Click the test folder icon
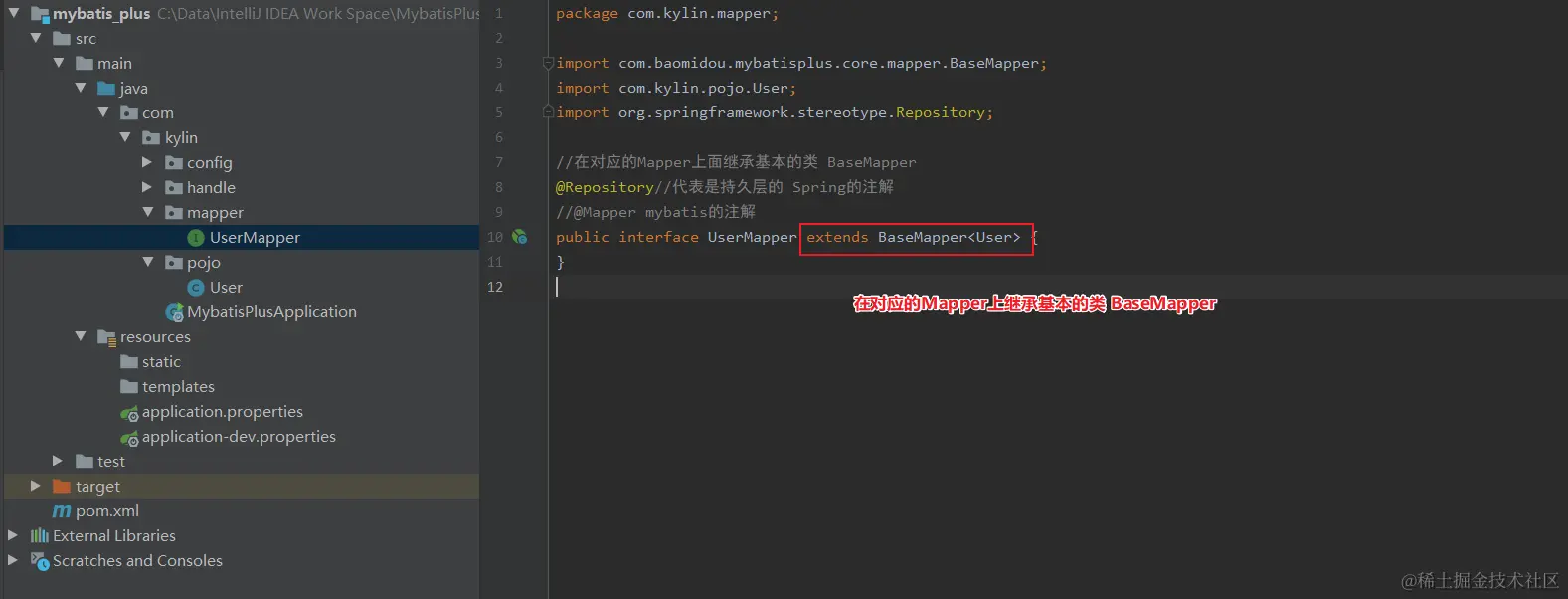Viewport: 1568px width, 599px height. tap(85, 461)
